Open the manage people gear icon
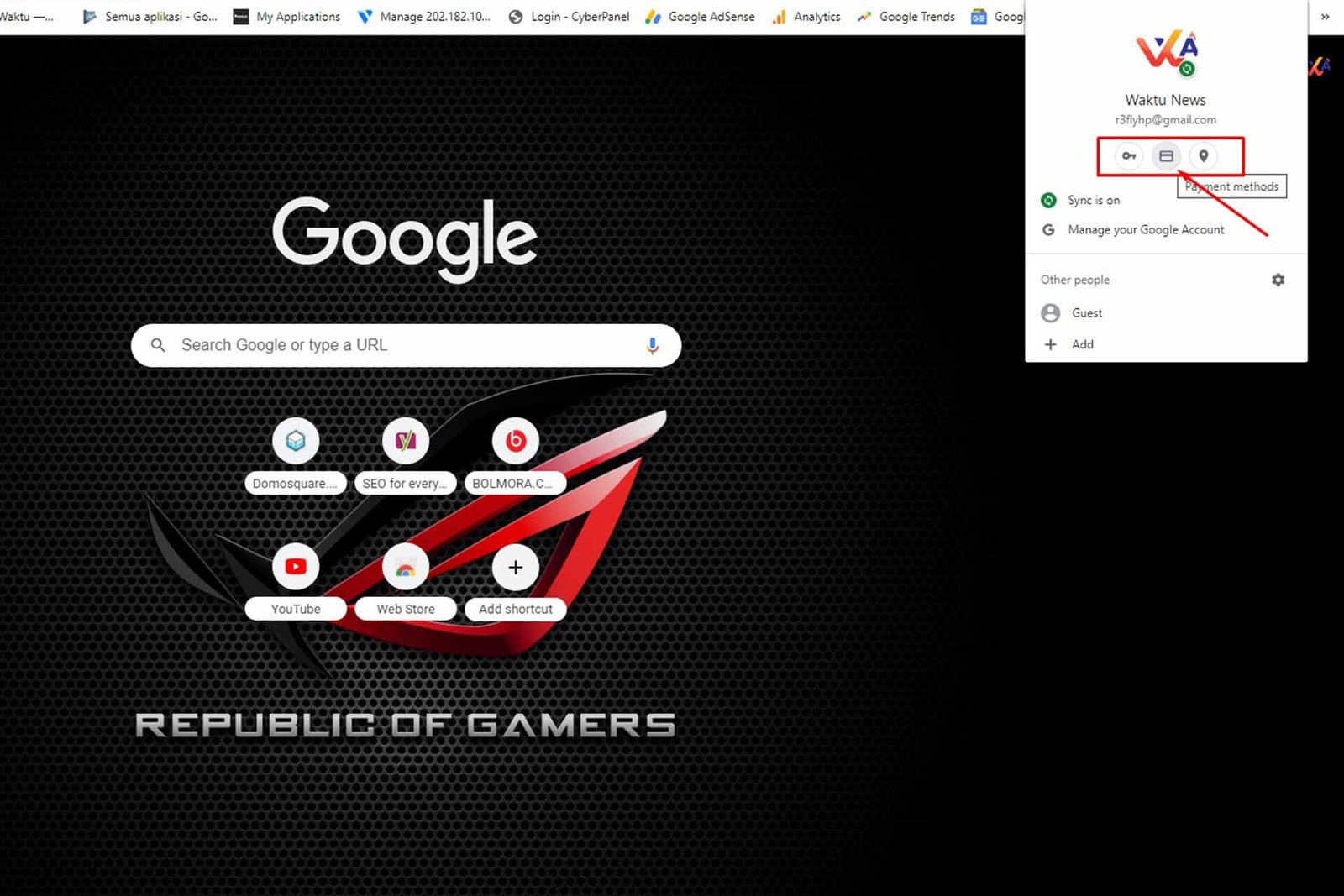Screen dimensions: 1344x896 pos(1278,280)
